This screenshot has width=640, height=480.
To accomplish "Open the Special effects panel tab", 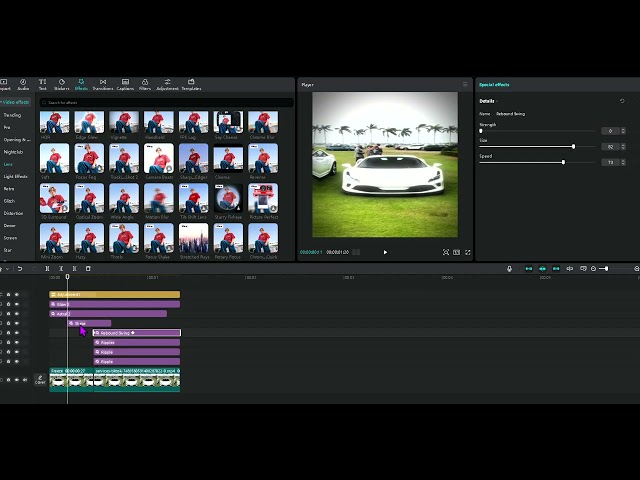I will click(x=494, y=84).
